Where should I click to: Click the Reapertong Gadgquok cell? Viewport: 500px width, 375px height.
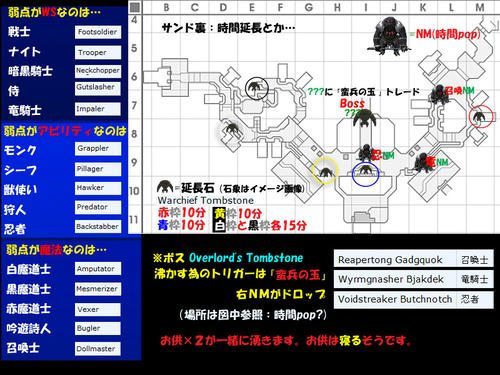coord(395,259)
